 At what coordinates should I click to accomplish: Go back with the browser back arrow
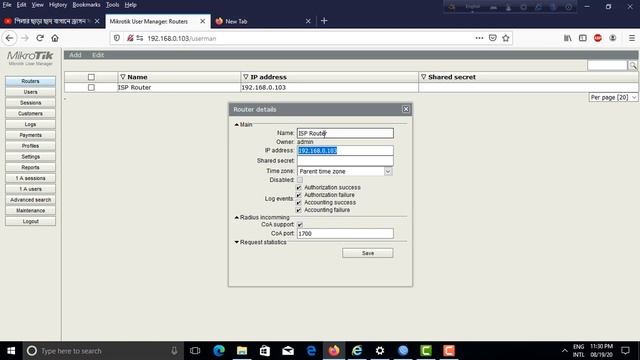(x=10, y=38)
